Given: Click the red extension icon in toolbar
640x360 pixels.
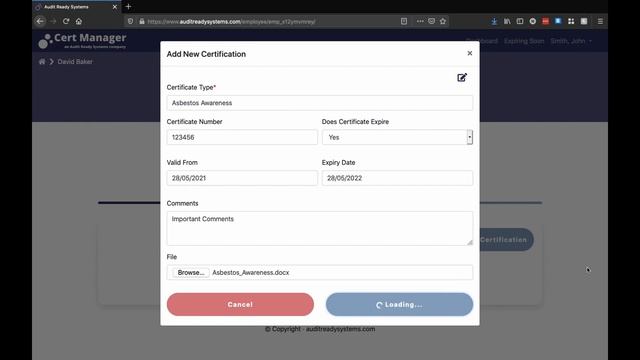Looking at the screenshot, I should point(545,21).
